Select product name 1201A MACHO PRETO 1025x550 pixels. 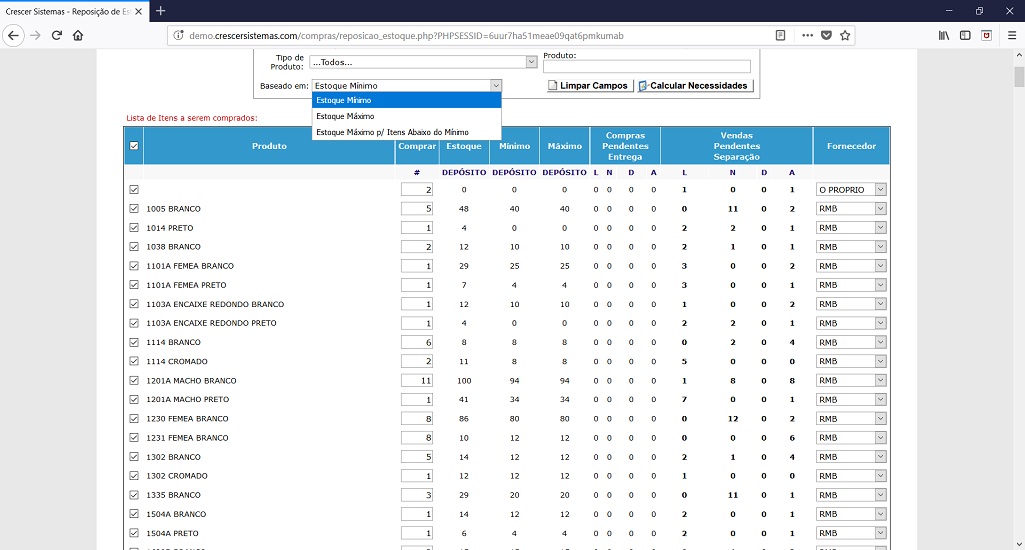(x=188, y=400)
